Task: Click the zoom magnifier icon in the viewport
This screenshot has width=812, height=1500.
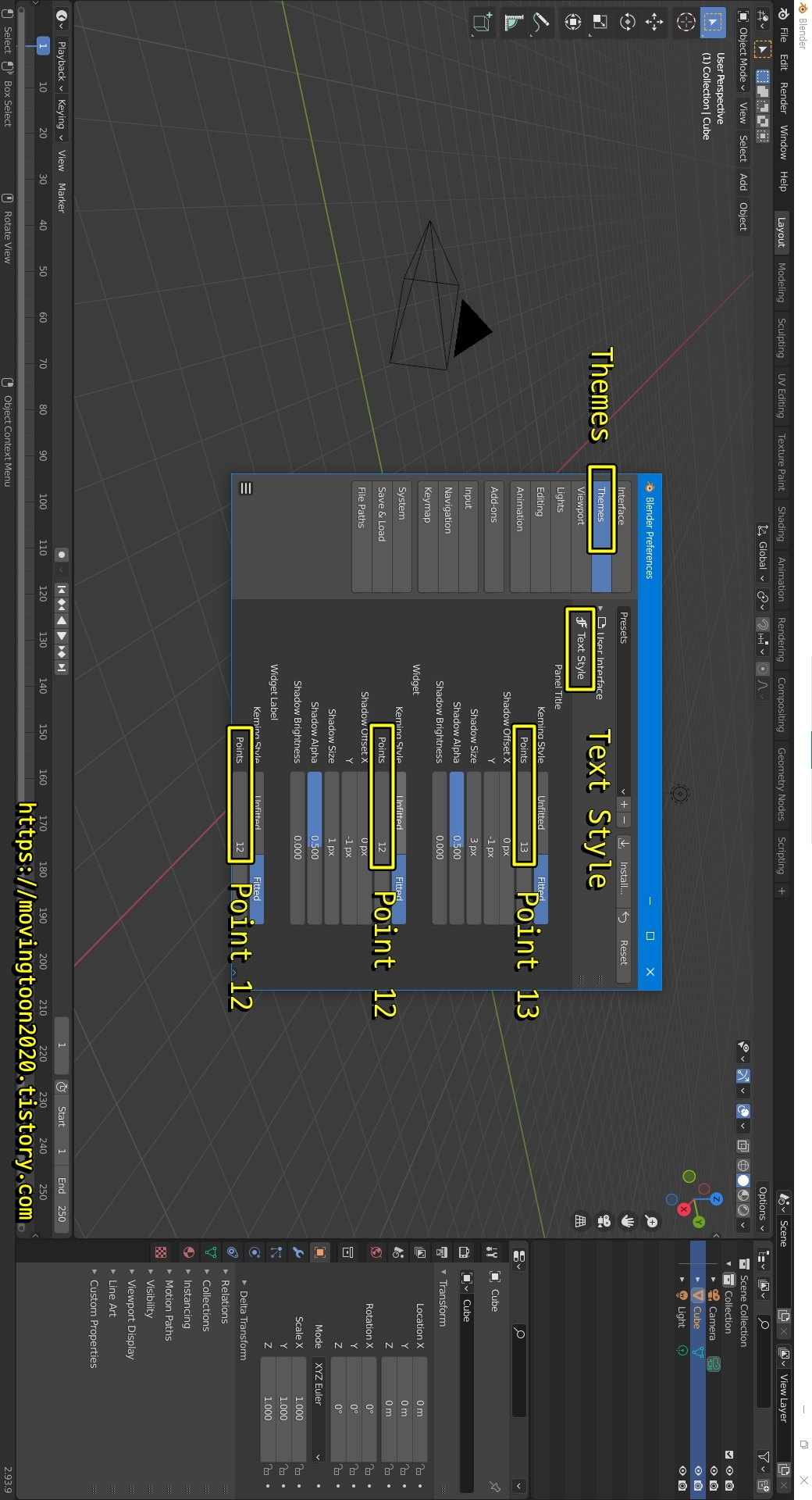Action: point(652,1221)
